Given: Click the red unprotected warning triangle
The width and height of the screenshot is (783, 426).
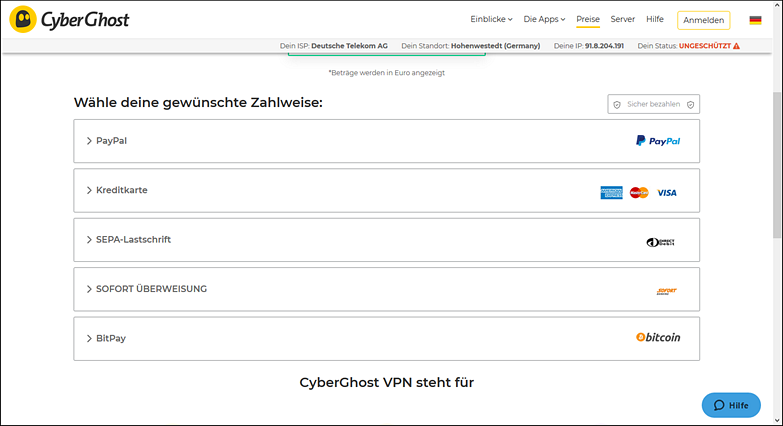Looking at the screenshot, I should coord(736,45).
